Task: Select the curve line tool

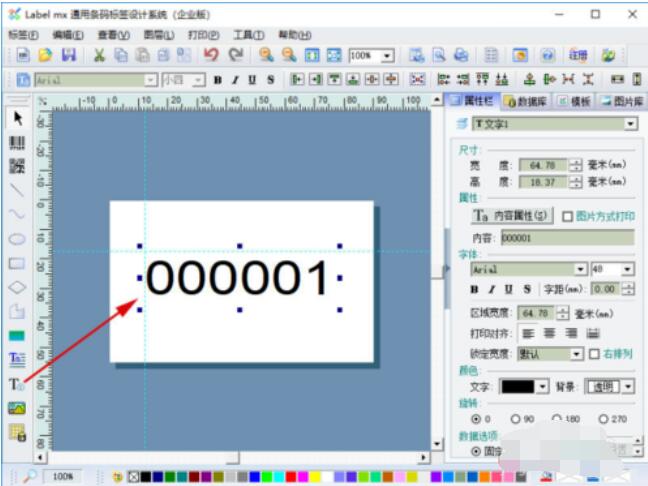Action: (17, 214)
